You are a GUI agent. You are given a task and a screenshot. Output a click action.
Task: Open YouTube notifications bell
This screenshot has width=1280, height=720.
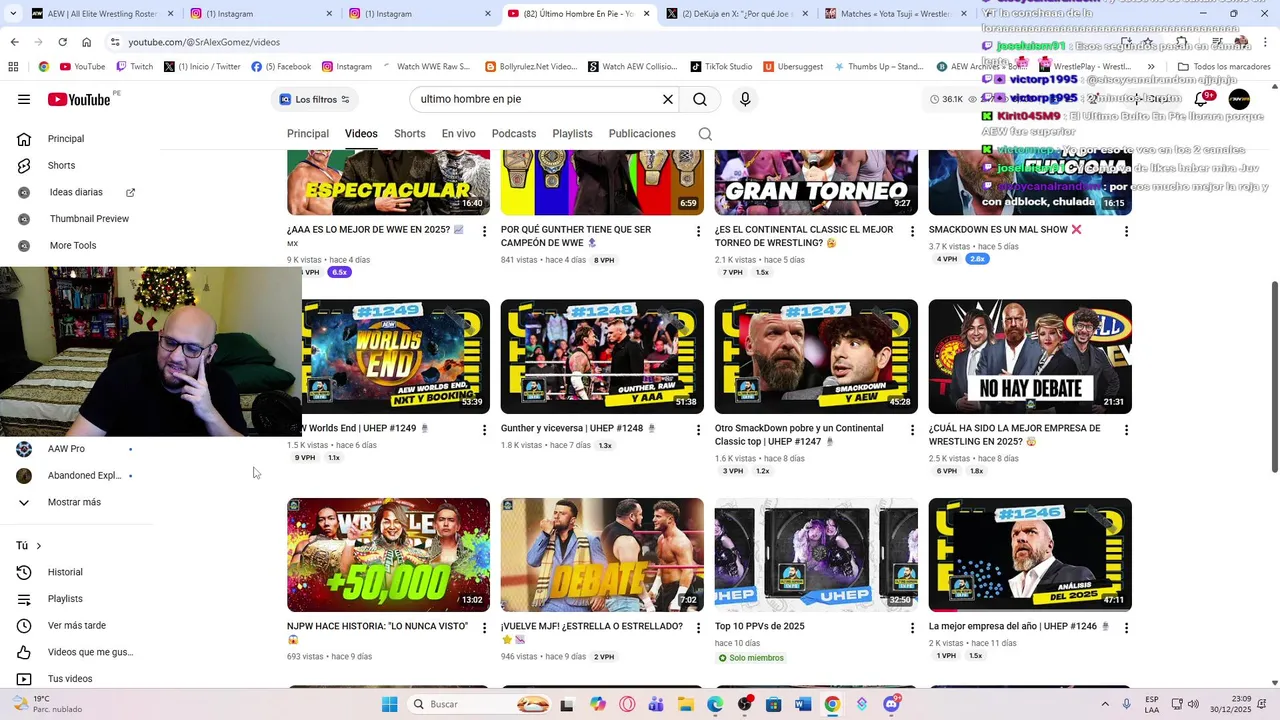tap(1201, 99)
